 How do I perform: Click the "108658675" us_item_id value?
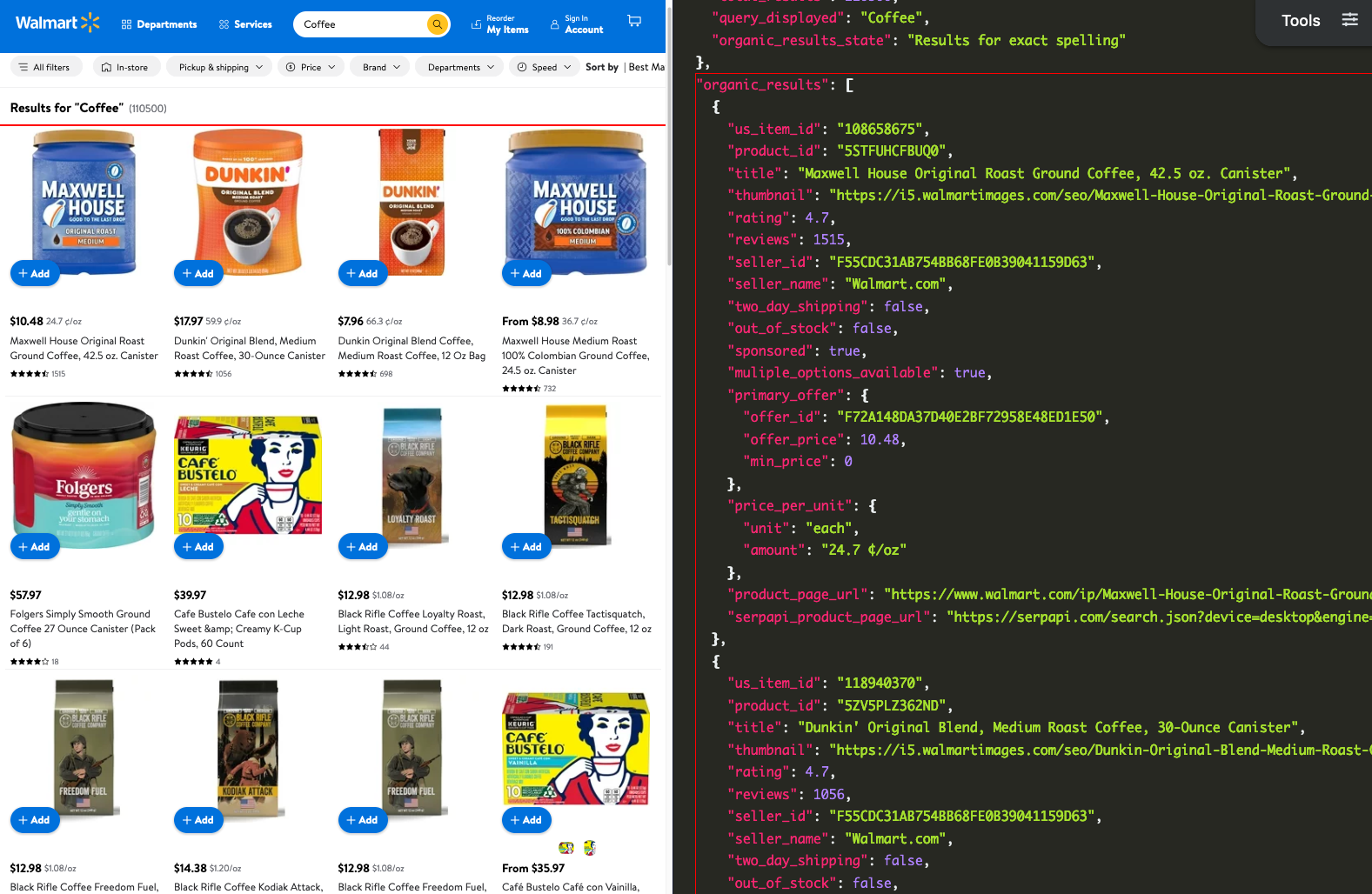pyautogui.click(x=880, y=129)
